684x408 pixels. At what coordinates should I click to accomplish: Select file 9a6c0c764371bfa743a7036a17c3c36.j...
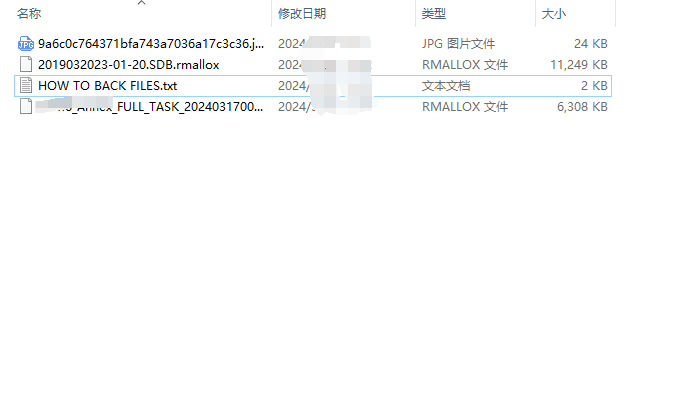click(151, 44)
